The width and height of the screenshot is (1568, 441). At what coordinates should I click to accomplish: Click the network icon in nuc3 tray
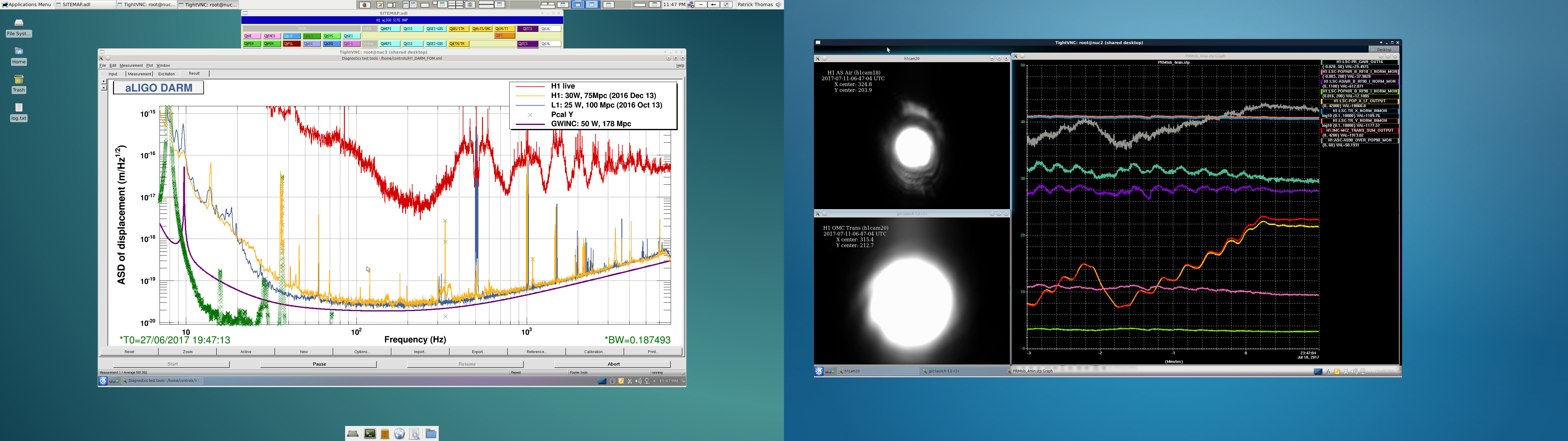coord(646,381)
